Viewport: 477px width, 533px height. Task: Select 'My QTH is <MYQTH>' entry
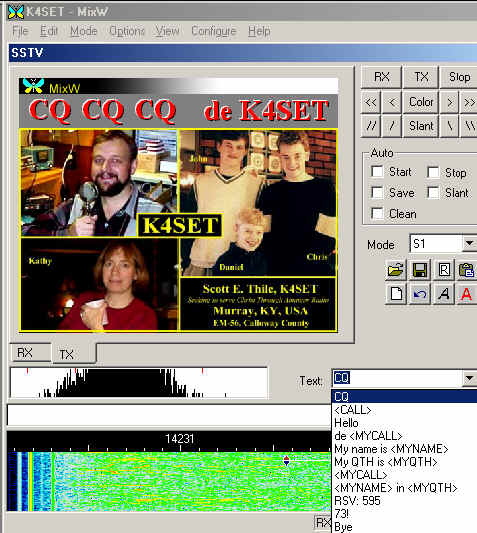[404, 462]
